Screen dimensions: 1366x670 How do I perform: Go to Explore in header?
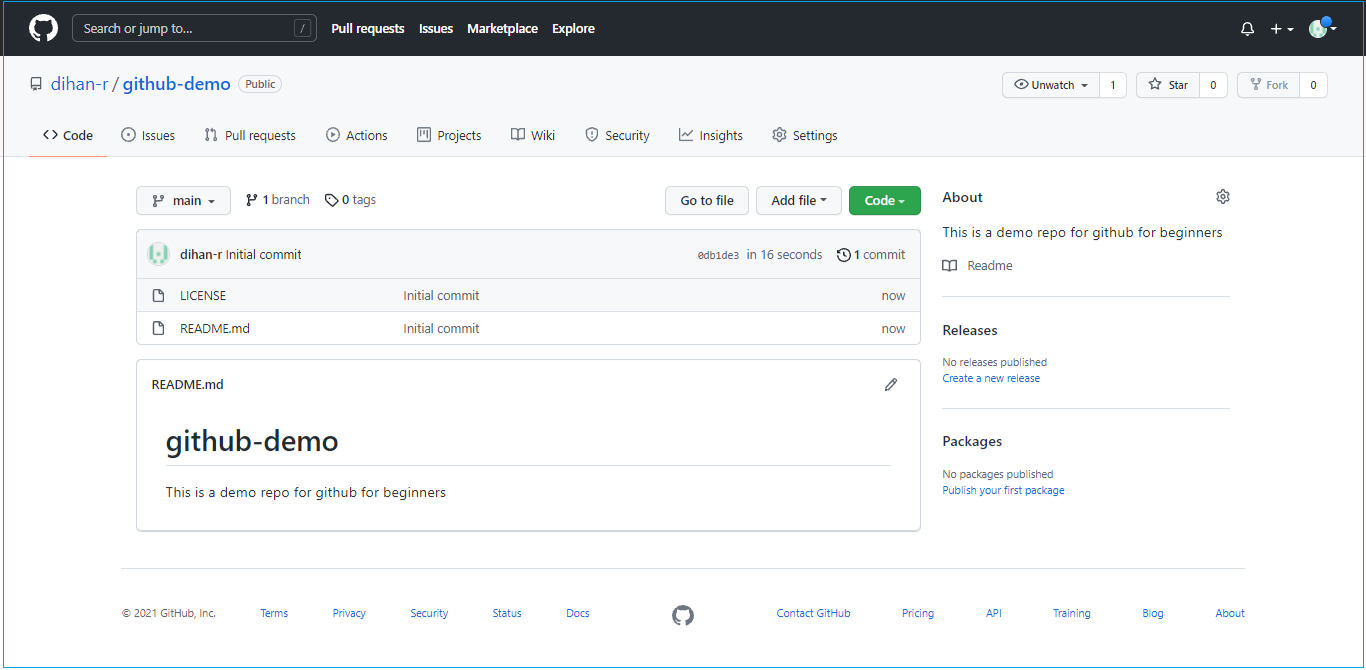pos(573,29)
